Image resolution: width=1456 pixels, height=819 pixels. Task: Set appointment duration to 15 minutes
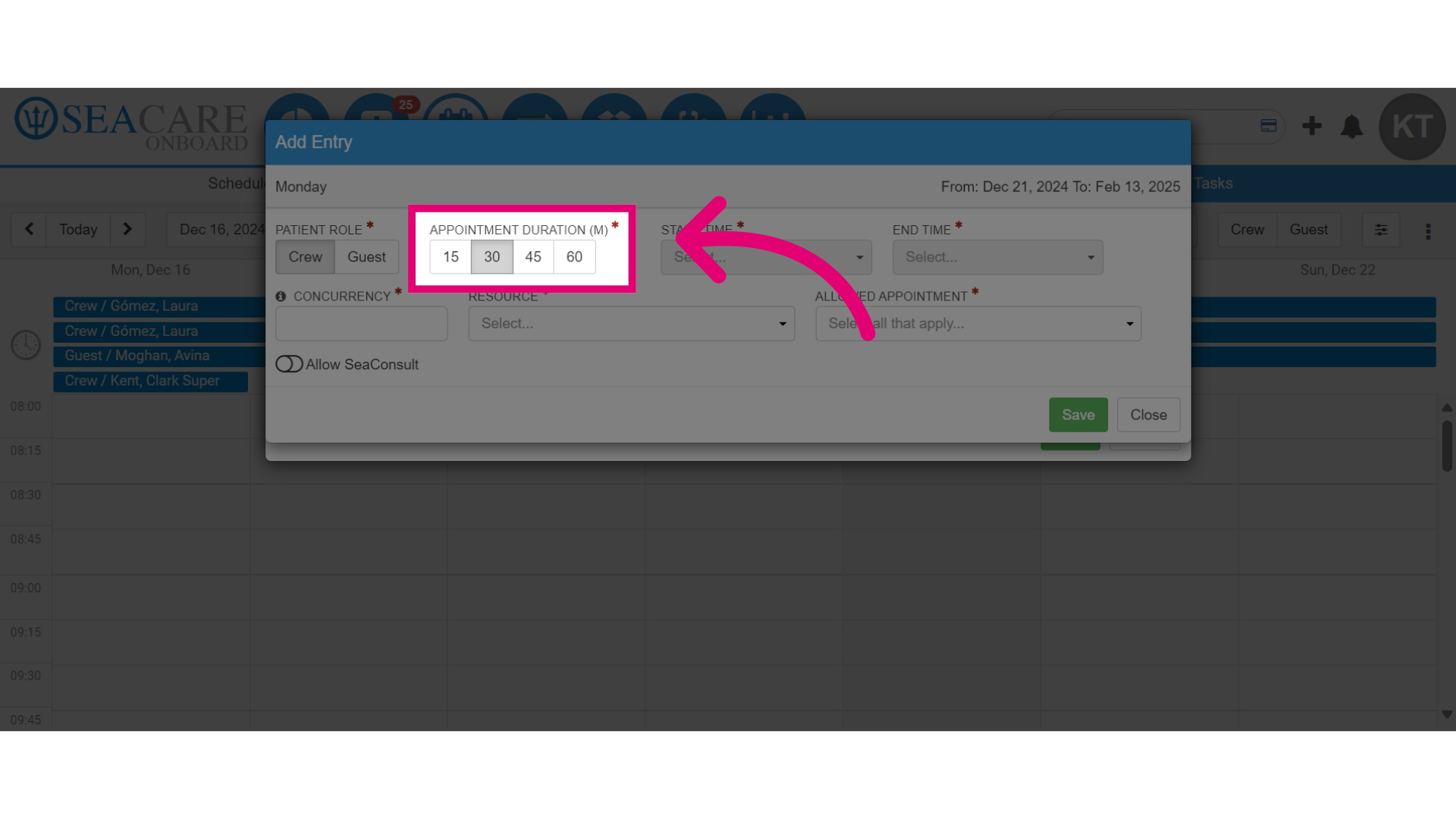click(x=450, y=257)
